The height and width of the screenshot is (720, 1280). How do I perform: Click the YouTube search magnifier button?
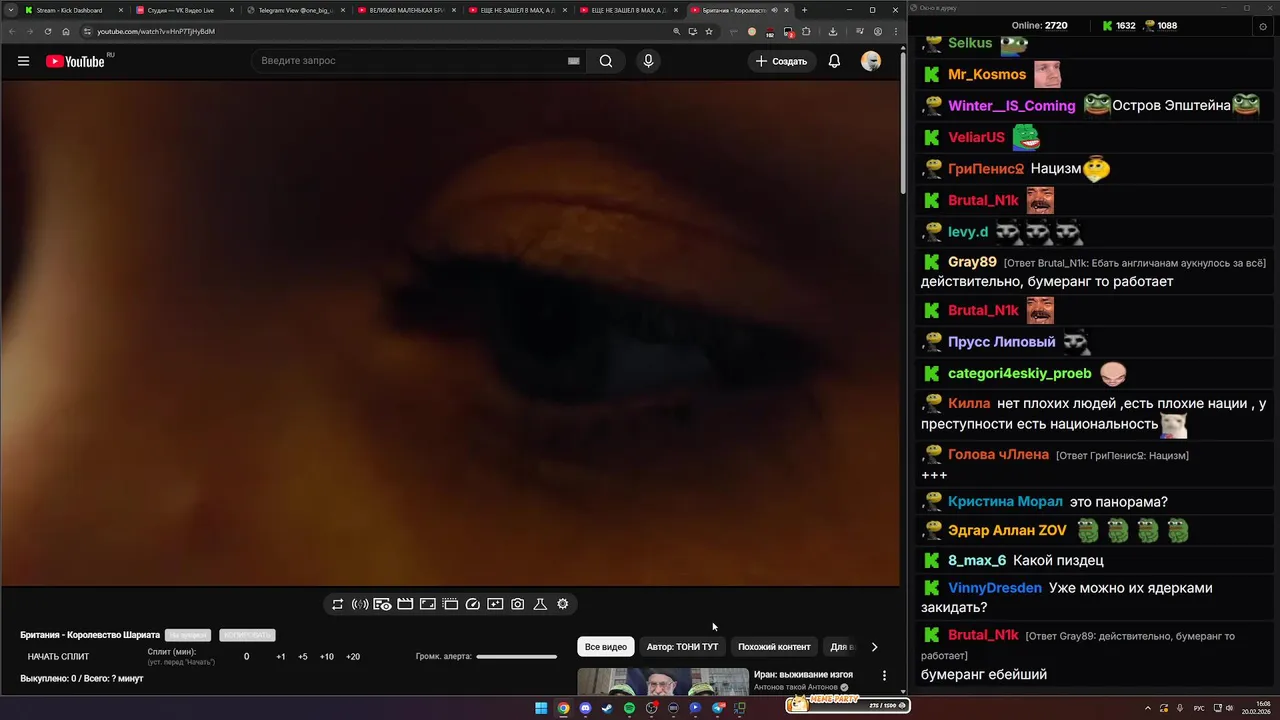coord(606,61)
